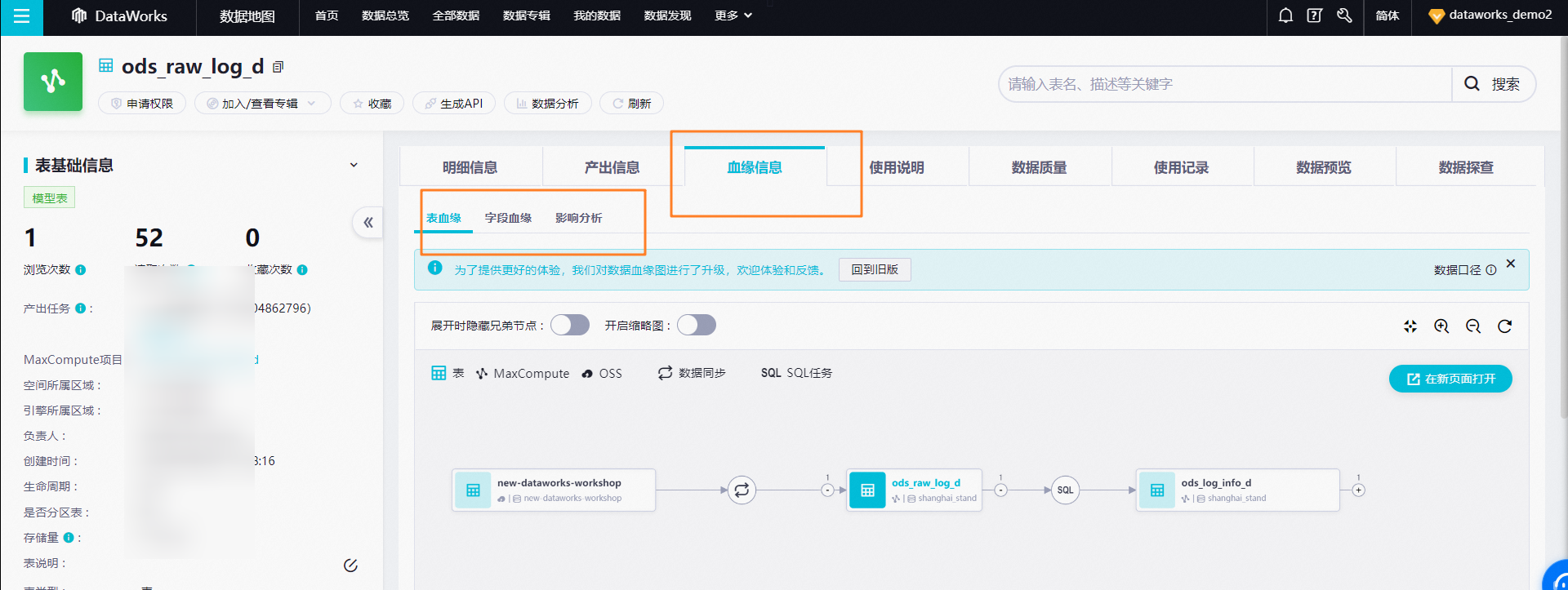Expand downstream of ods_log_info_d node

point(1358,490)
